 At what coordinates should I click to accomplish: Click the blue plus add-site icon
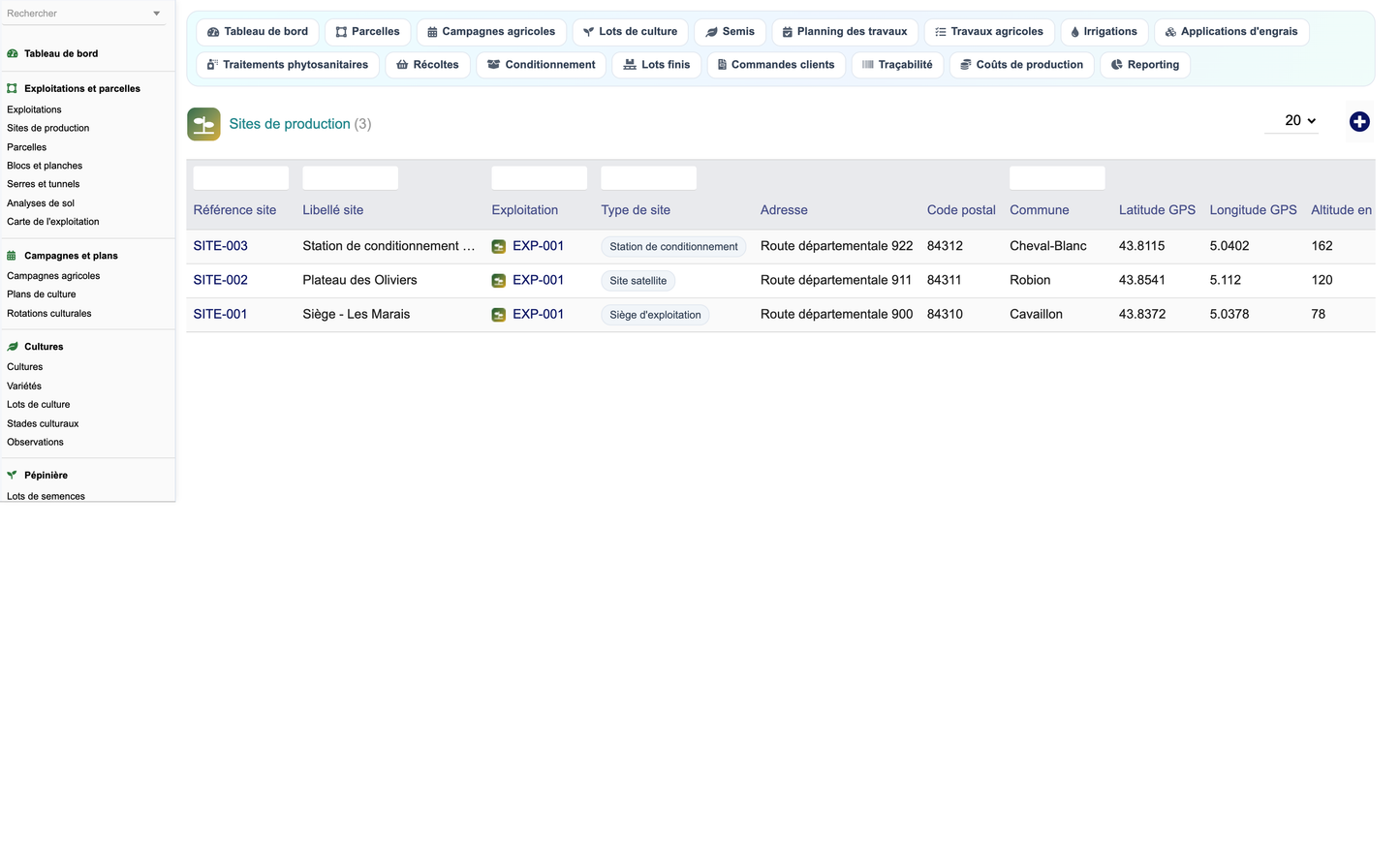1359,121
